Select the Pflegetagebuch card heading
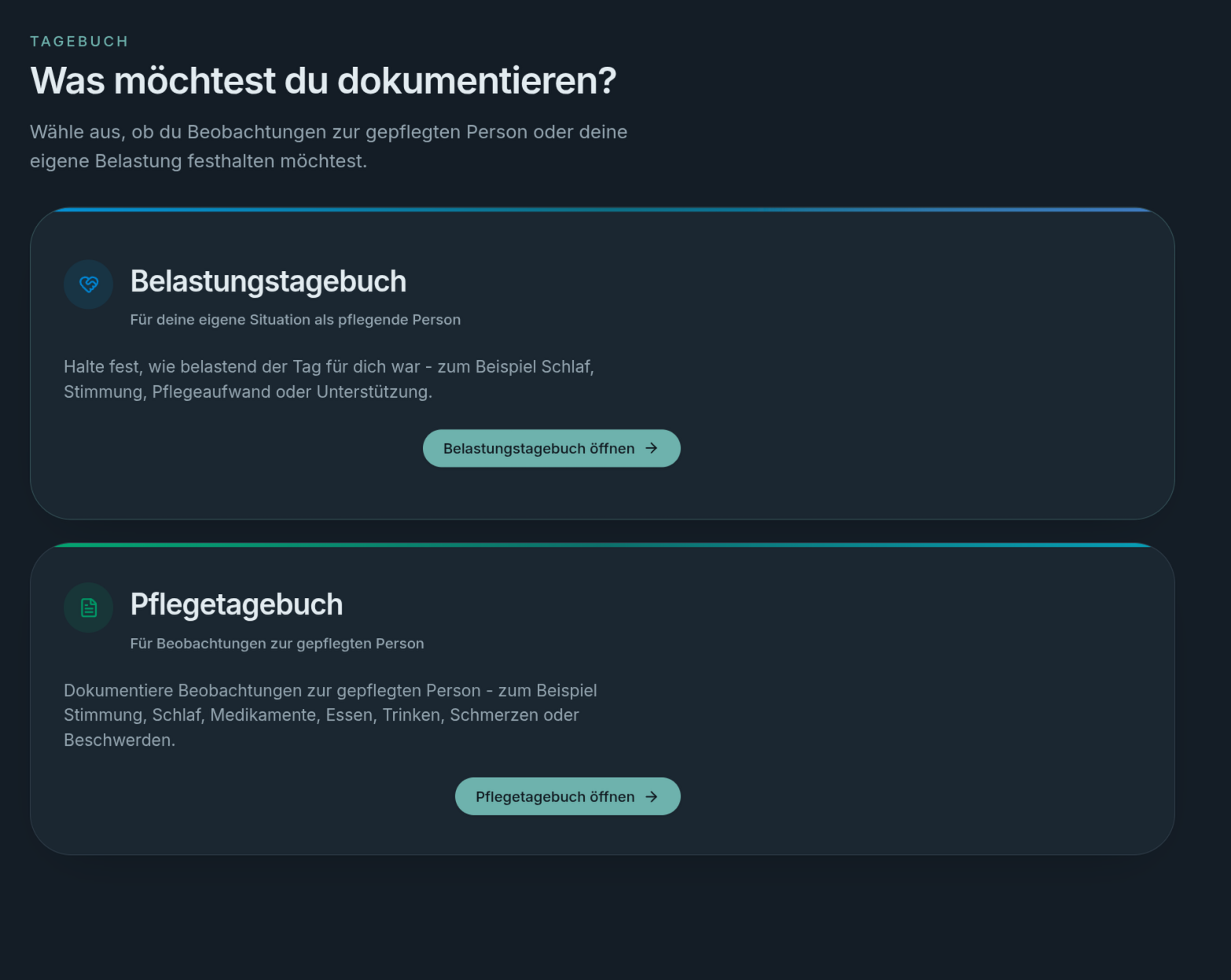 coord(237,604)
